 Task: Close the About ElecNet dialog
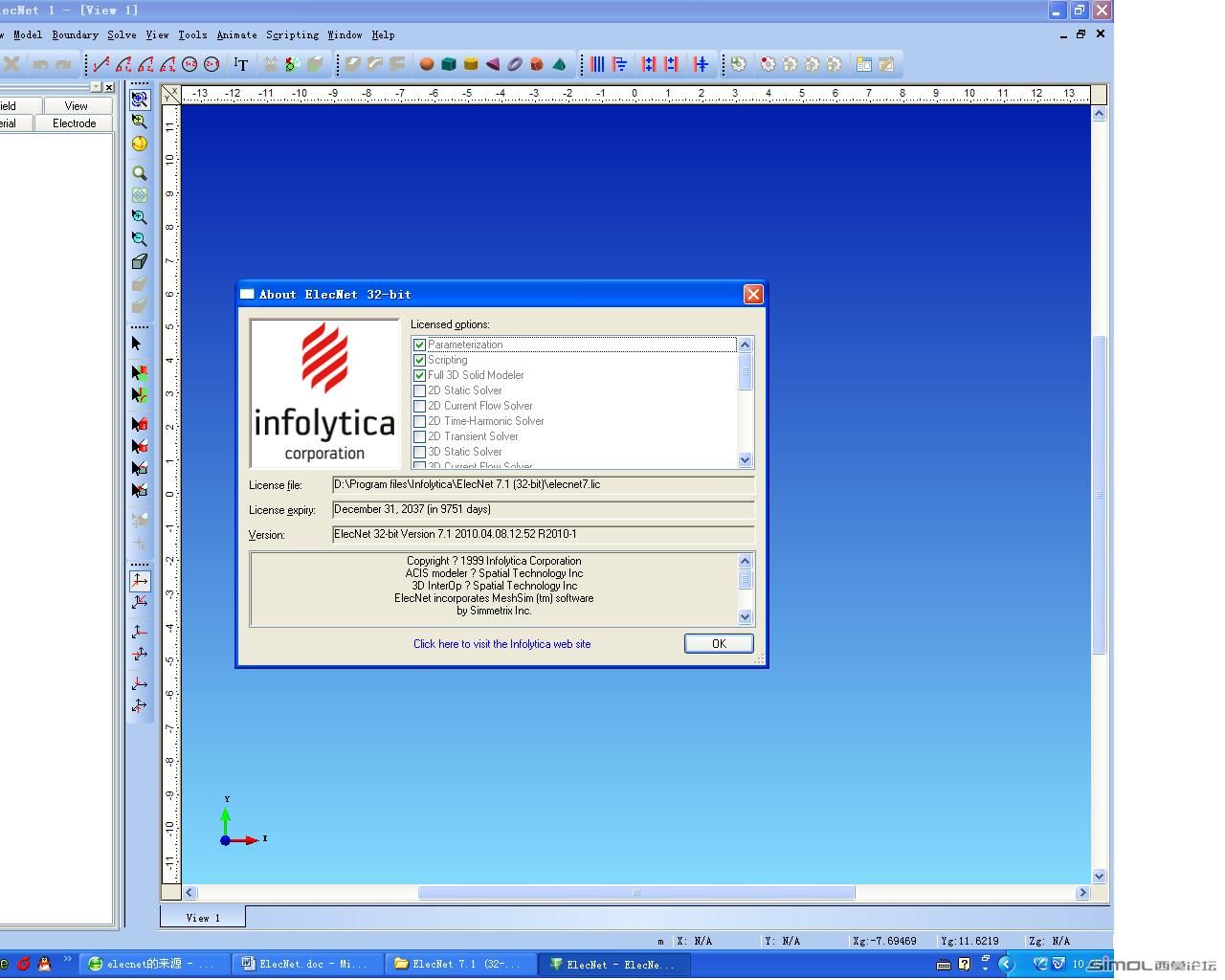tap(753, 294)
